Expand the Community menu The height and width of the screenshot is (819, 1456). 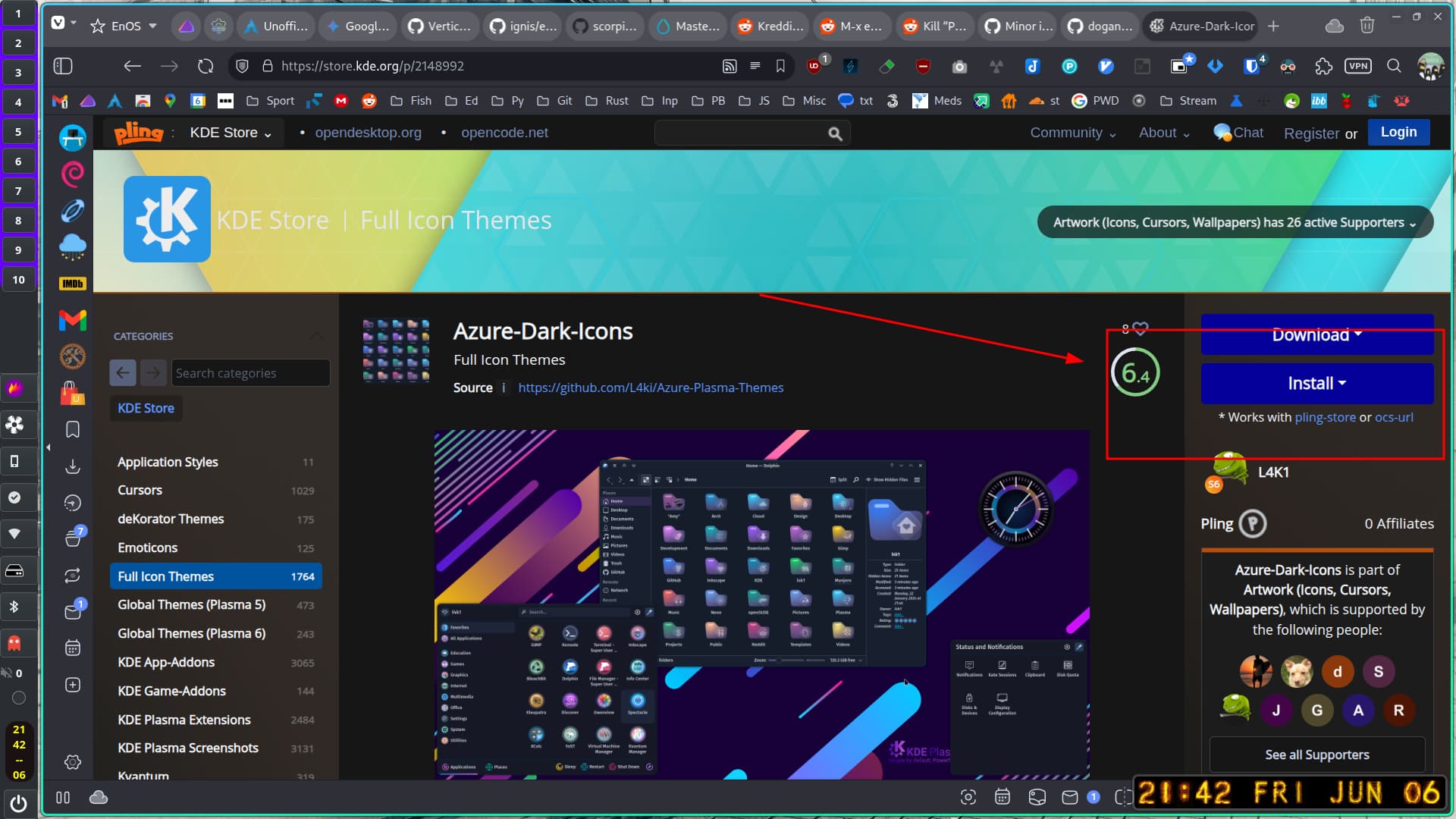1072,133
